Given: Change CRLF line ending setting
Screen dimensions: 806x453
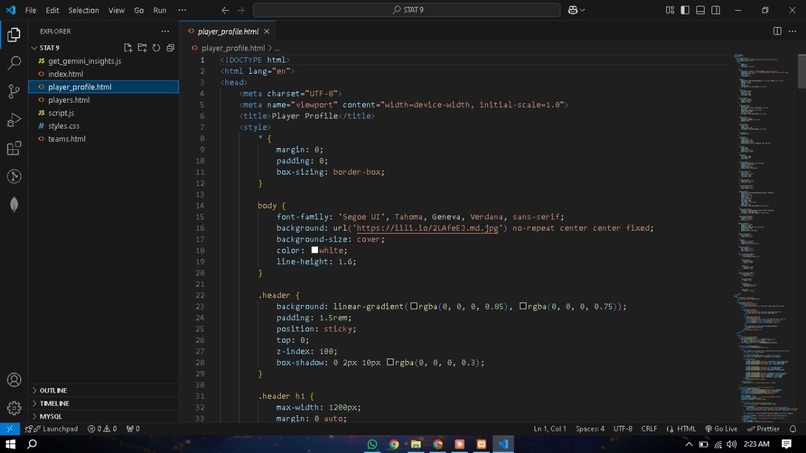Looking at the screenshot, I should click(649, 429).
